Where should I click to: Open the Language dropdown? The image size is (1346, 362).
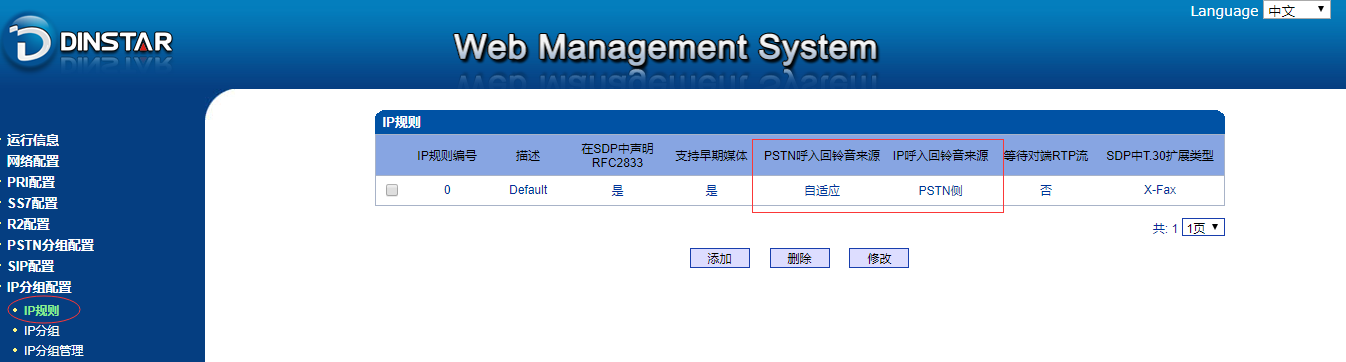point(1296,10)
